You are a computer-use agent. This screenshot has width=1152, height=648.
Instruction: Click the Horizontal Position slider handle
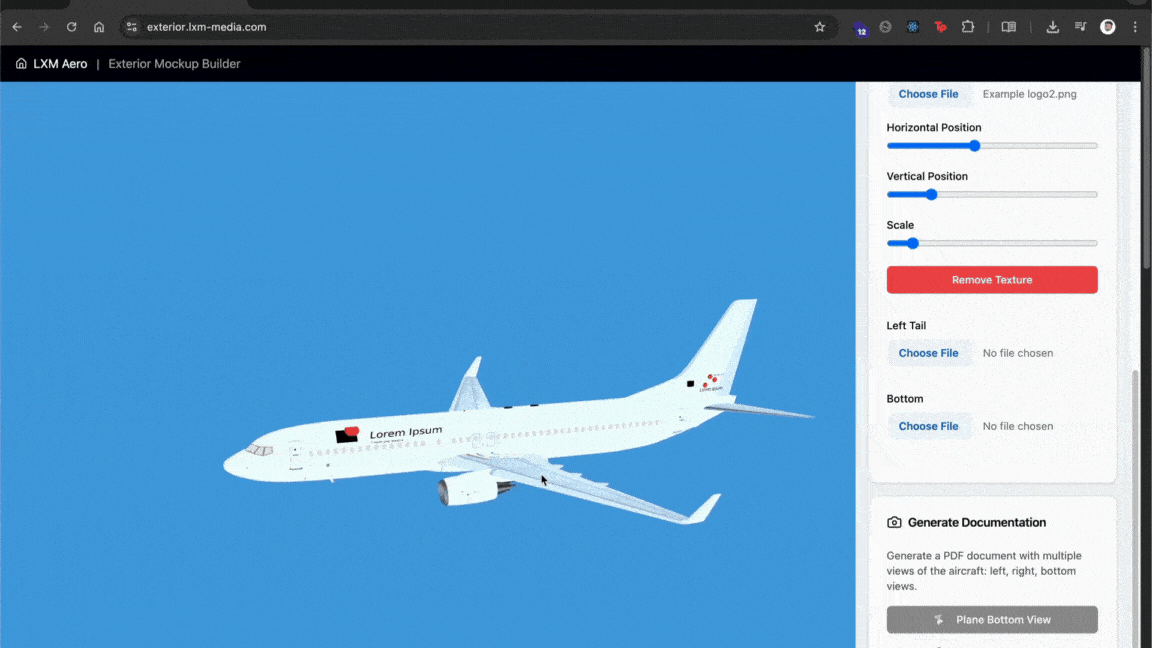(974, 146)
